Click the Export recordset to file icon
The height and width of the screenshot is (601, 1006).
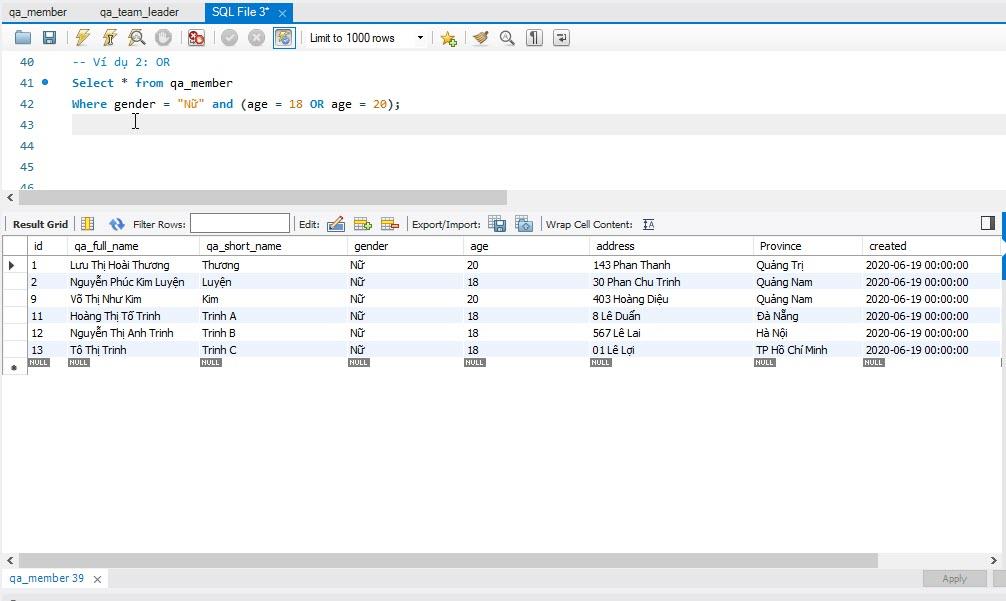tap(496, 224)
